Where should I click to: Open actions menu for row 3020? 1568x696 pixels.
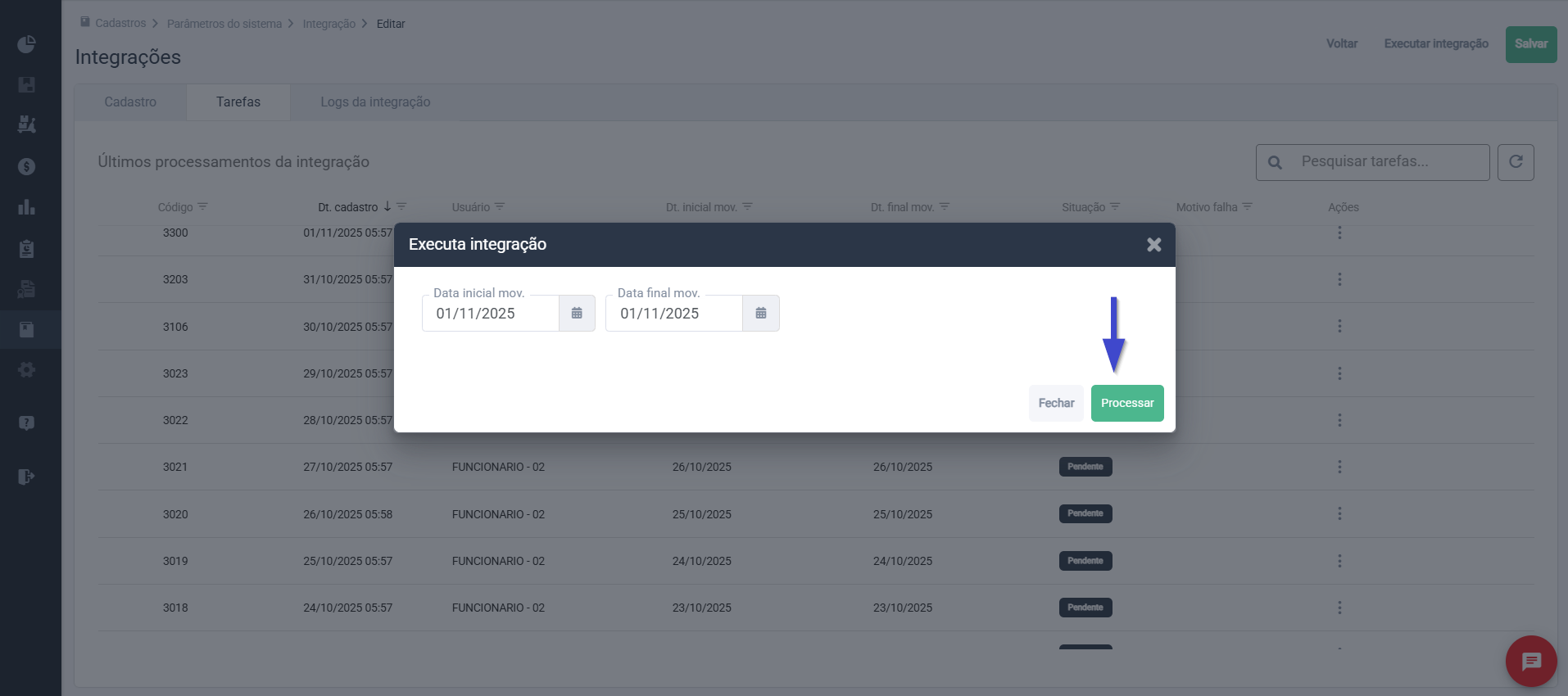tap(1339, 513)
